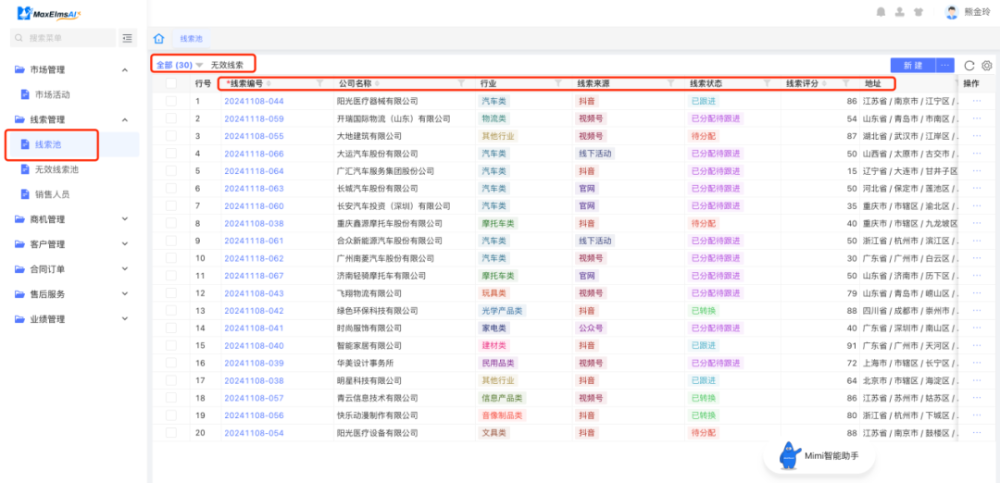Collapse the 市场管理 menu group
Viewport: 1000px width, 483px height.
pos(125,70)
